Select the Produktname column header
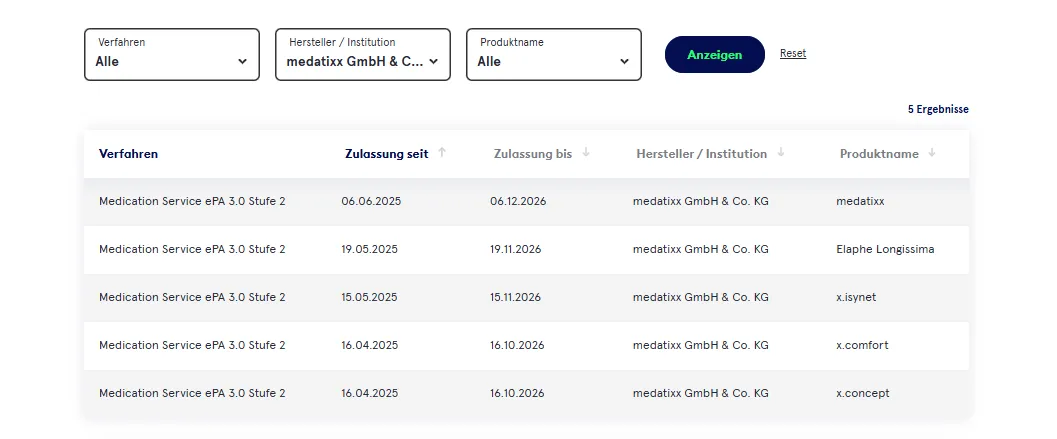Image resolution: width=1057 pixels, height=439 pixels. point(879,154)
